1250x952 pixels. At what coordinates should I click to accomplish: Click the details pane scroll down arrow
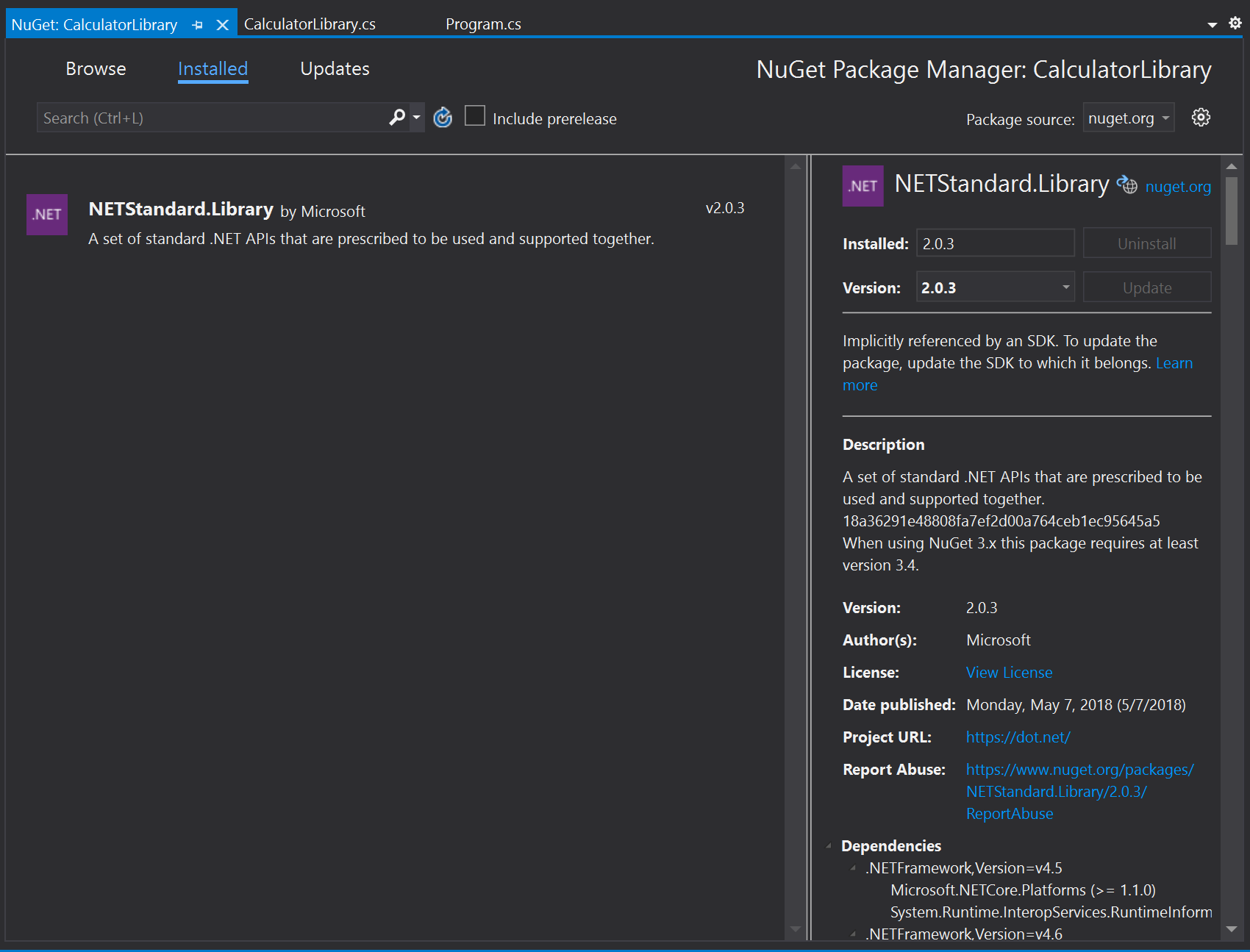click(x=1232, y=929)
